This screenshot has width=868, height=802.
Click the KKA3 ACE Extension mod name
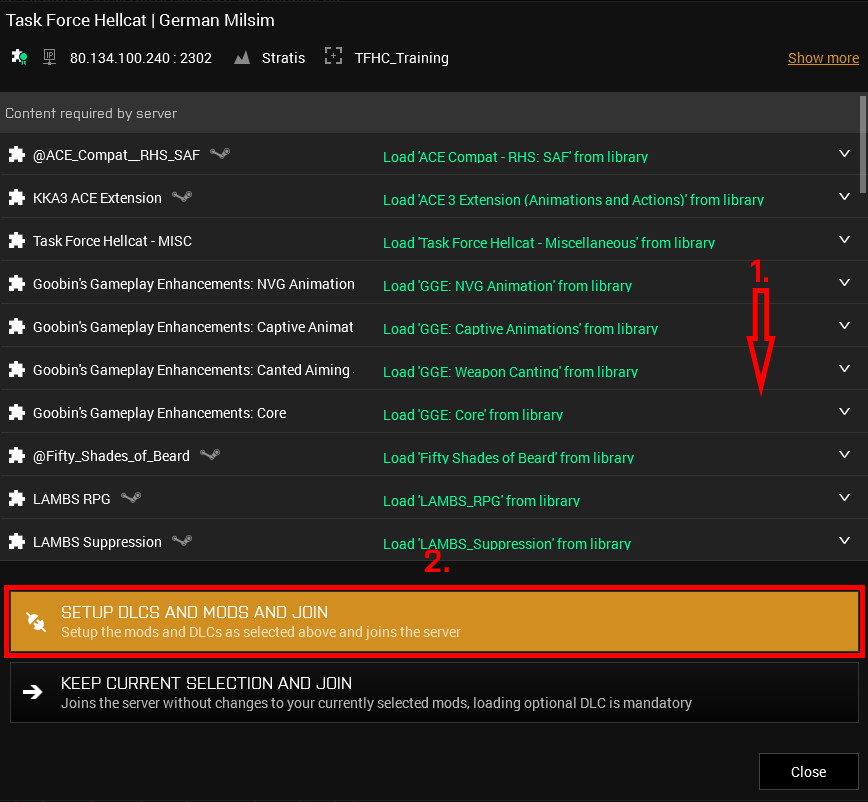[97, 198]
